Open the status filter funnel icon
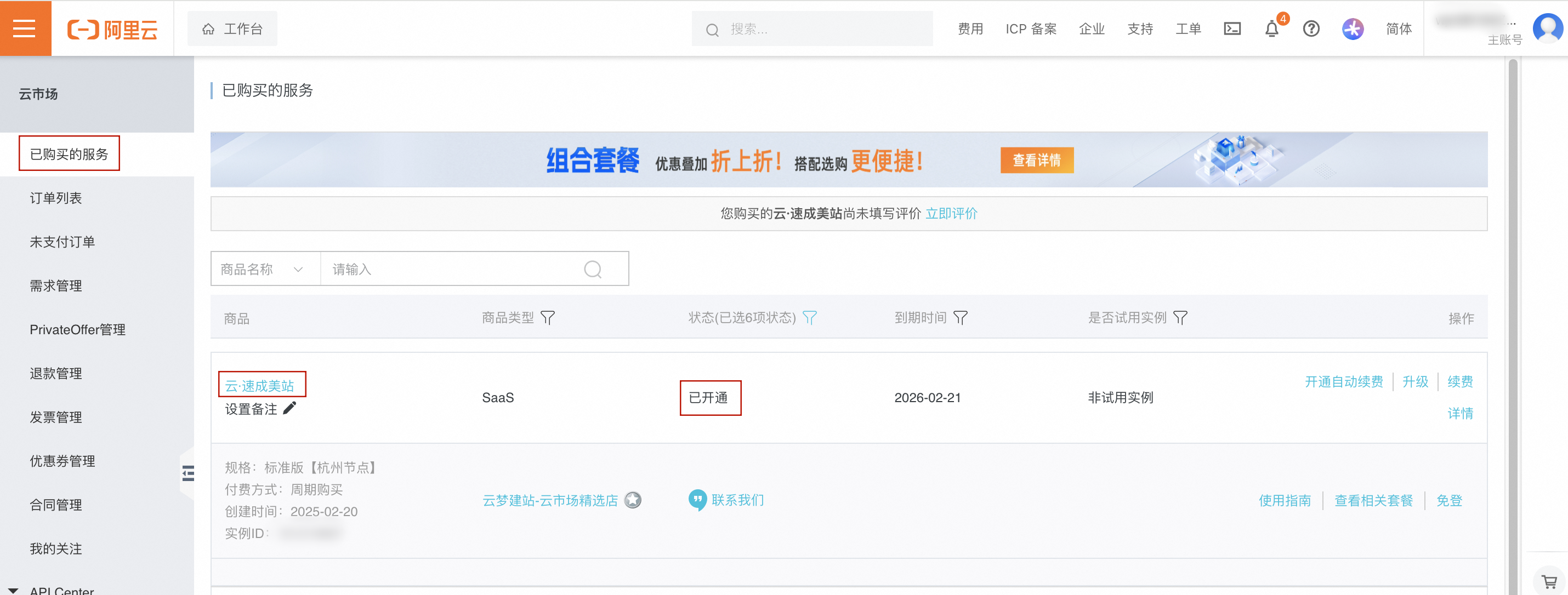The image size is (1568, 595). [810, 318]
